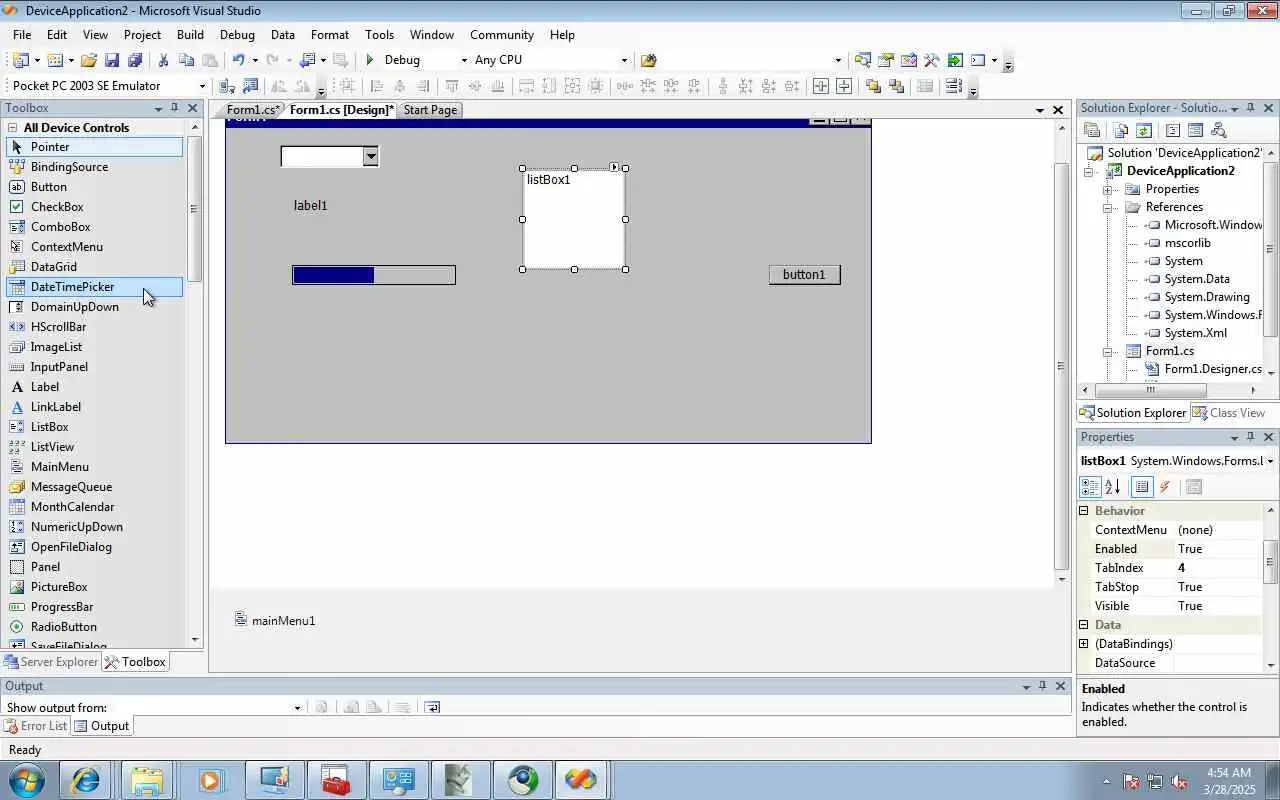The image size is (1280, 800).
Task: Click Center Horizontally layout icon
Action: [821, 86]
